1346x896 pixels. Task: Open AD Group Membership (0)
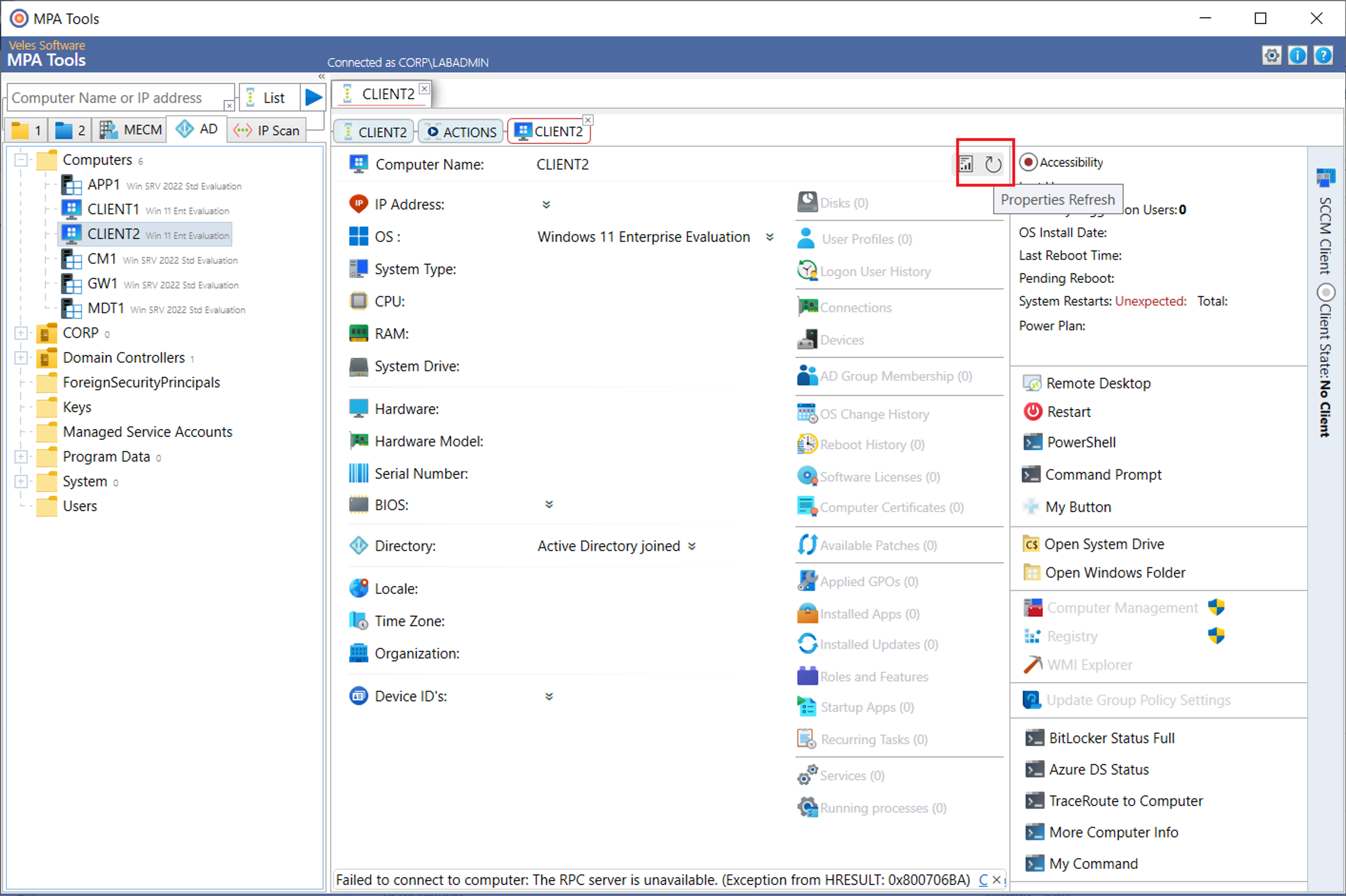885,376
